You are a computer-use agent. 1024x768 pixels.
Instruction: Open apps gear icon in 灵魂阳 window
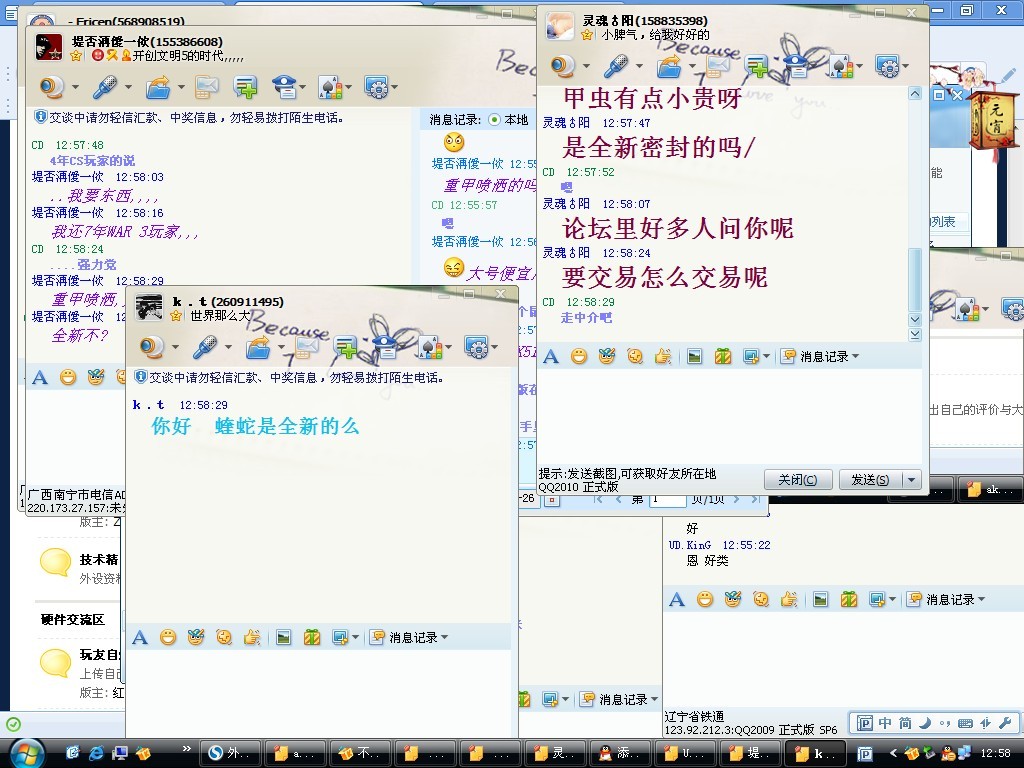(887, 66)
